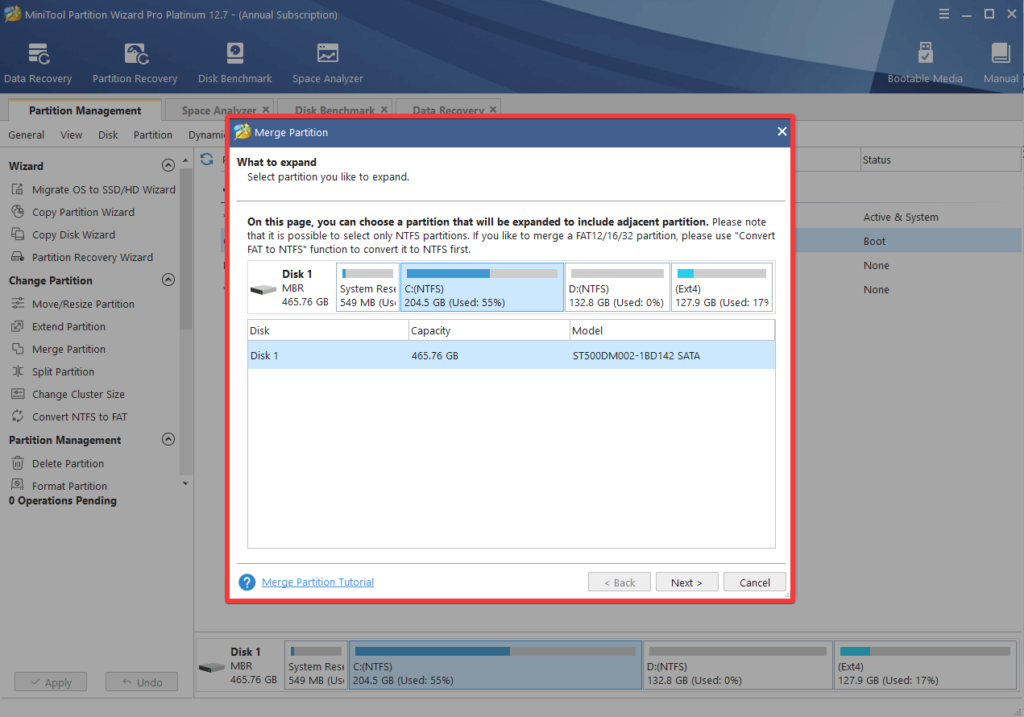Select System Reserved partition in dialog
This screenshot has width=1024, height=717.
368,287
